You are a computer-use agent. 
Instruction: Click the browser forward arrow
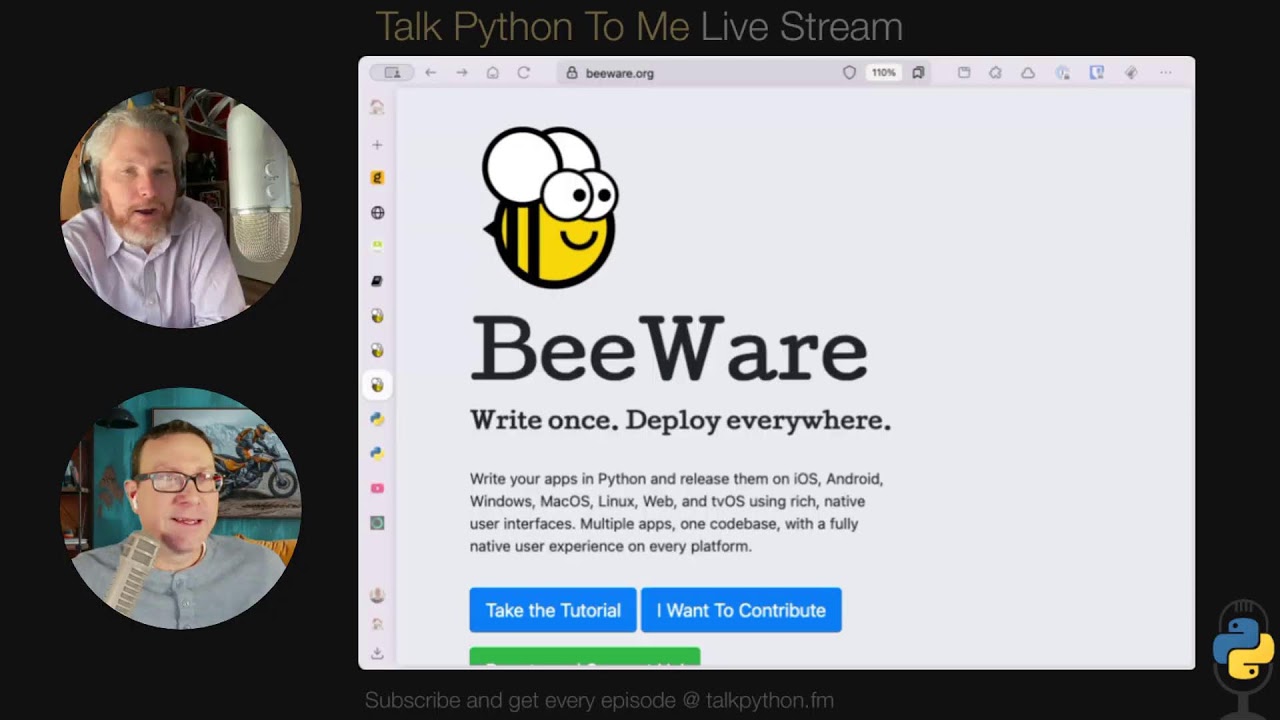pos(462,73)
